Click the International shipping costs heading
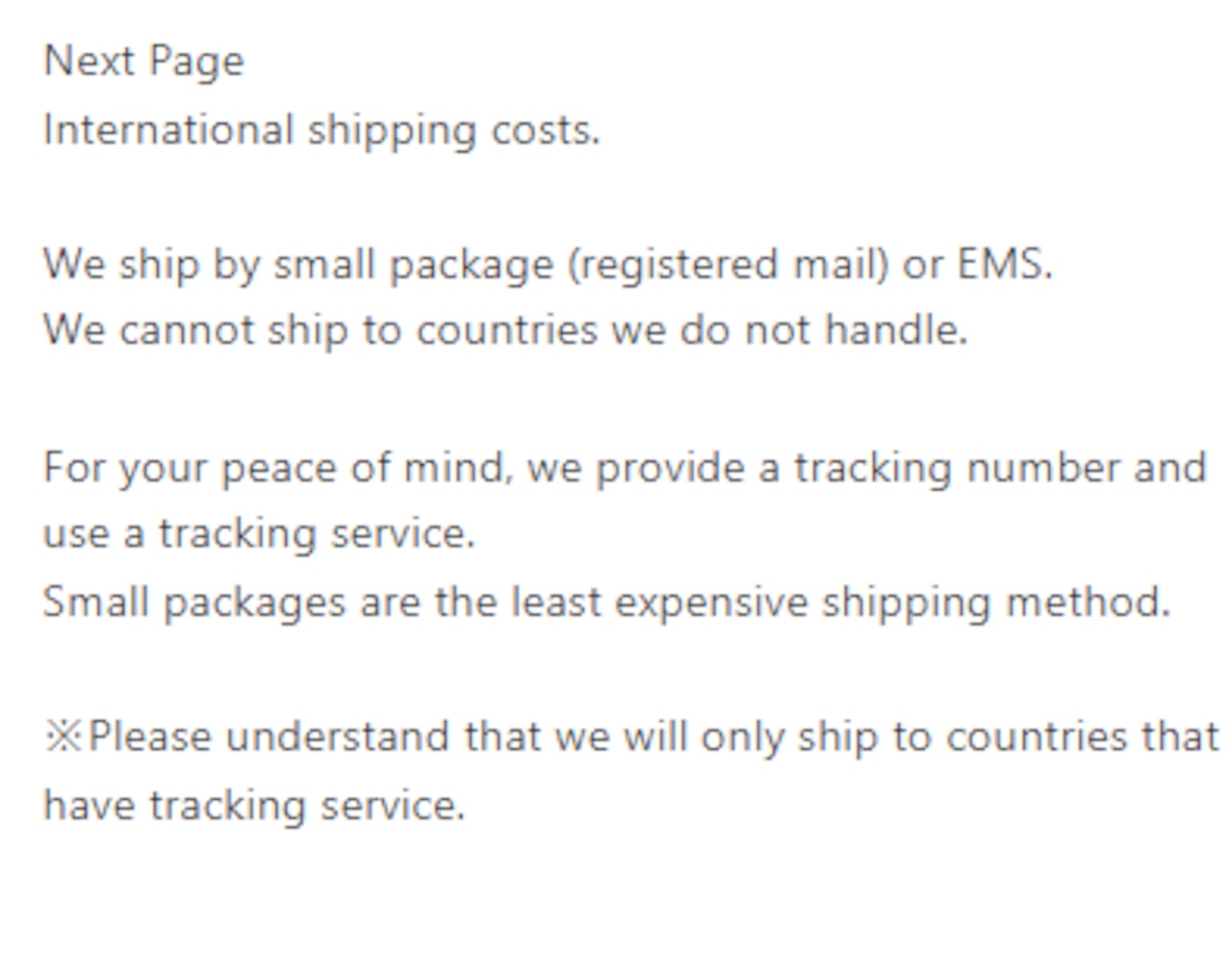Image resolution: width=1232 pixels, height=954 pixels. pos(321,131)
